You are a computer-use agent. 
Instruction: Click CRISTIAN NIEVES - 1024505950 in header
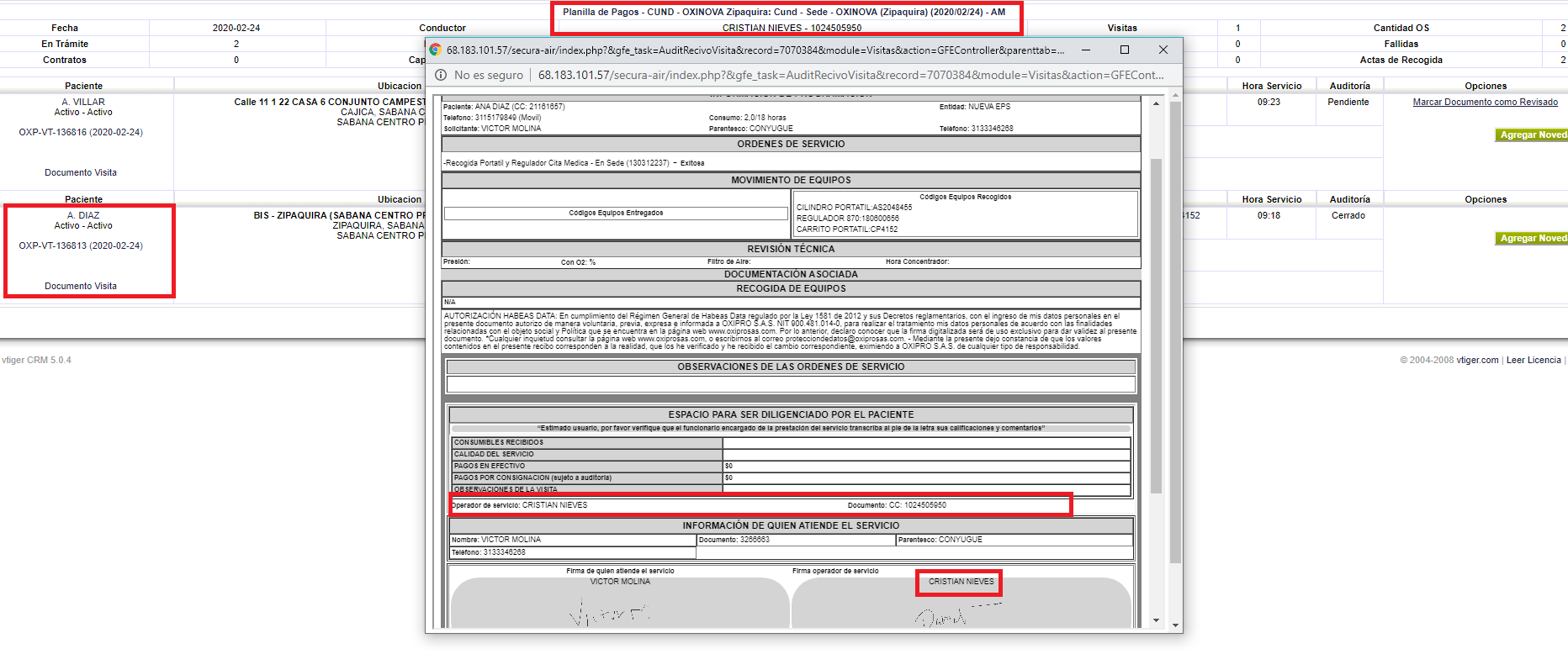792,28
